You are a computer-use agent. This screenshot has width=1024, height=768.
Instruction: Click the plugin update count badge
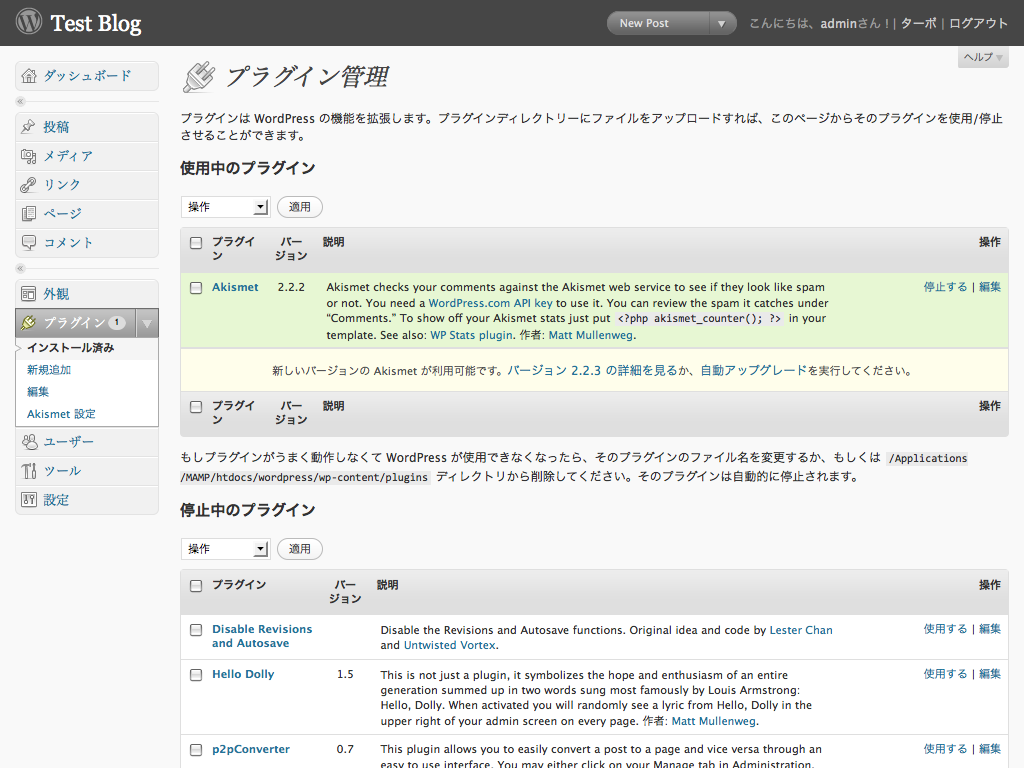coord(117,322)
